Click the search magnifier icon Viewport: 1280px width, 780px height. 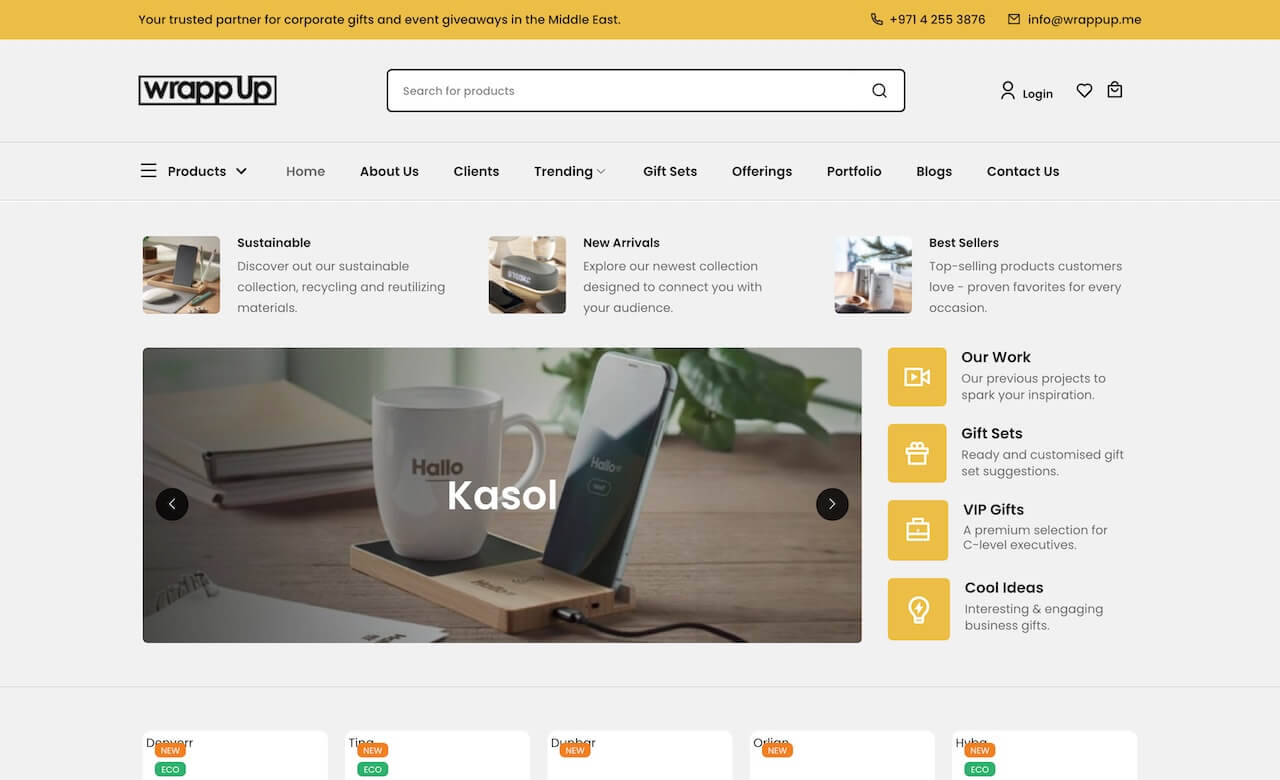pos(879,90)
